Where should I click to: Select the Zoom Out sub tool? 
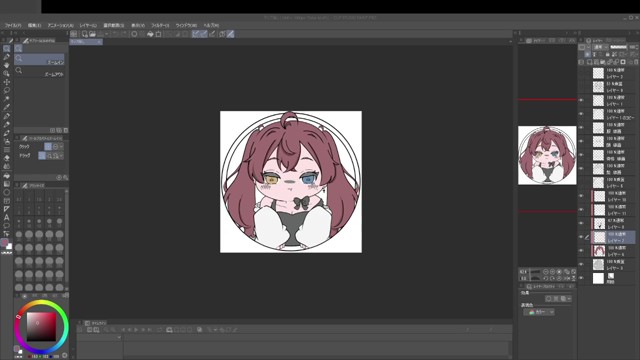[x=39, y=72]
